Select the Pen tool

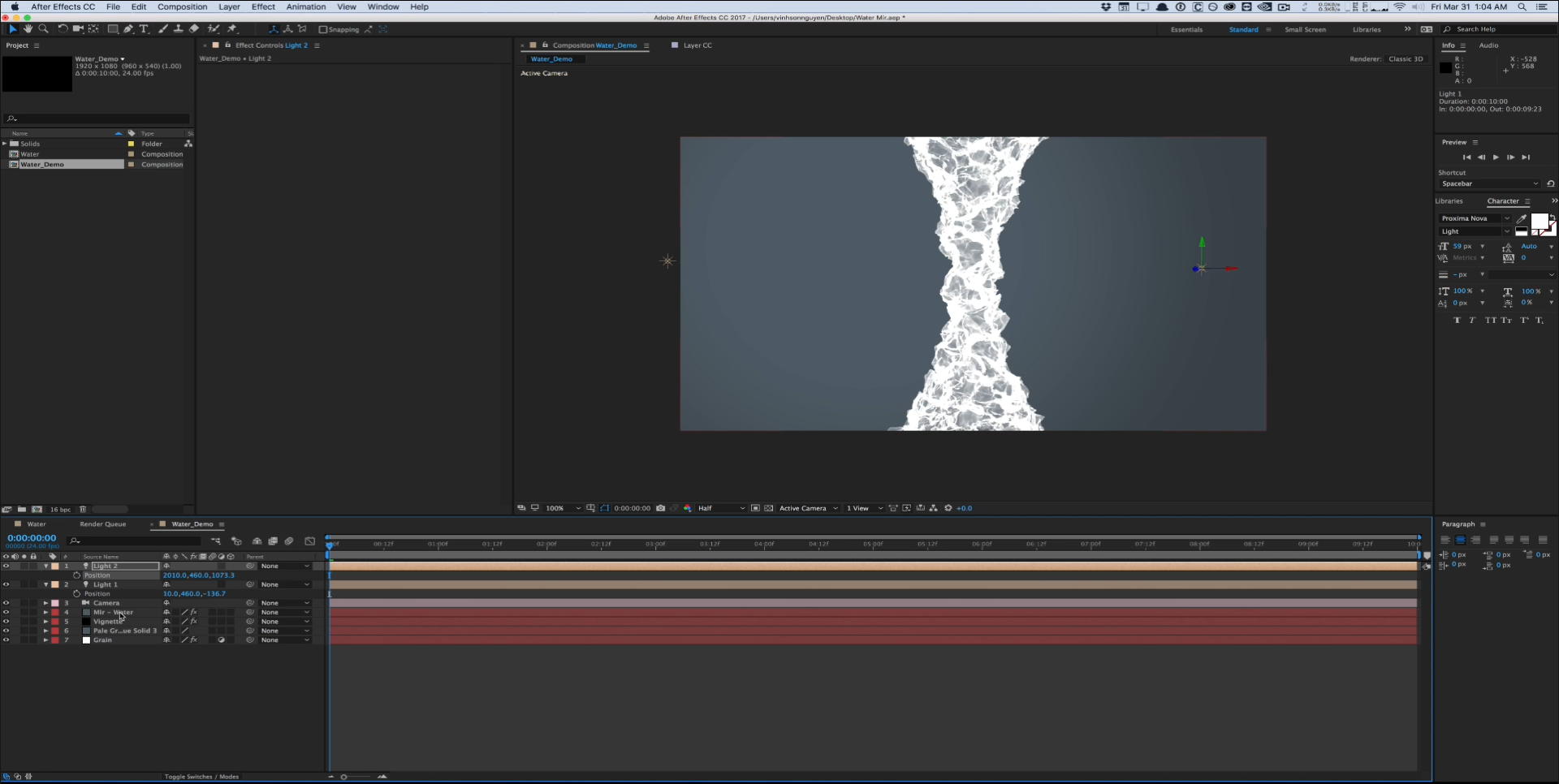[128, 29]
